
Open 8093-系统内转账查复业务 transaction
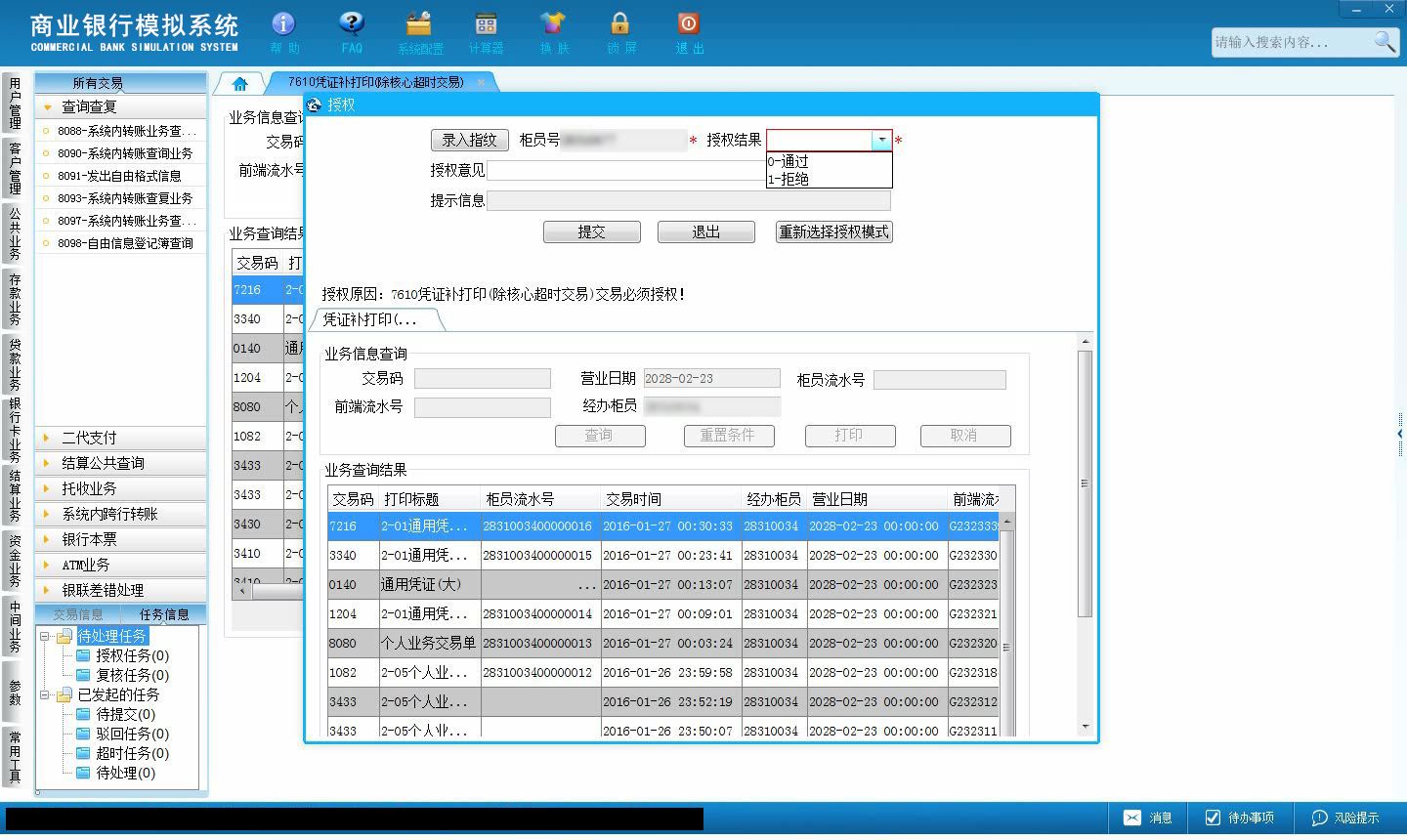tap(121, 198)
